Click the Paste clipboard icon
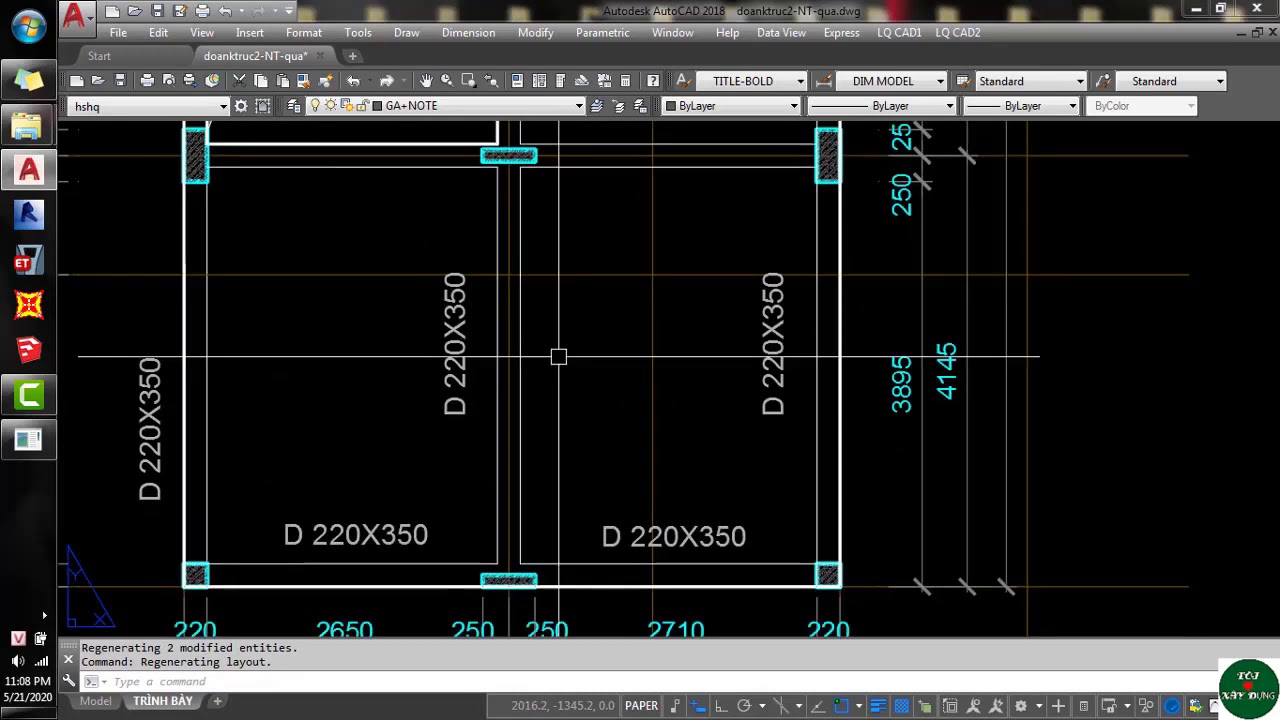This screenshot has height=720, width=1280. [x=283, y=81]
